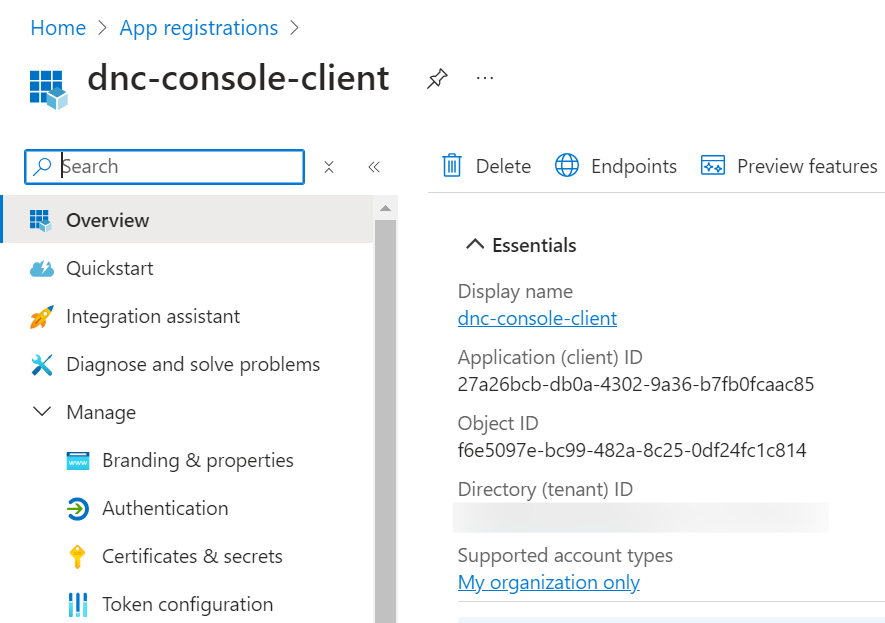Image resolution: width=885 pixels, height=623 pixels.
Task: Select Overview in the side menu
Action: (x=187, y=220)
